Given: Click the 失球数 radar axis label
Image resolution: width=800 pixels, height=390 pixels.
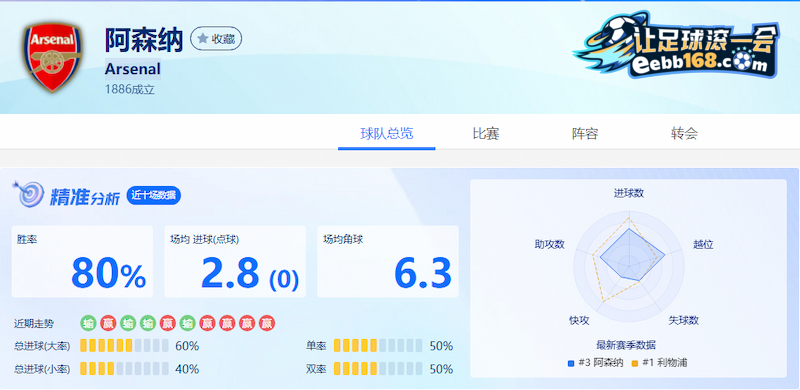Looking at the screenshot, I should [x=684, y=321].
